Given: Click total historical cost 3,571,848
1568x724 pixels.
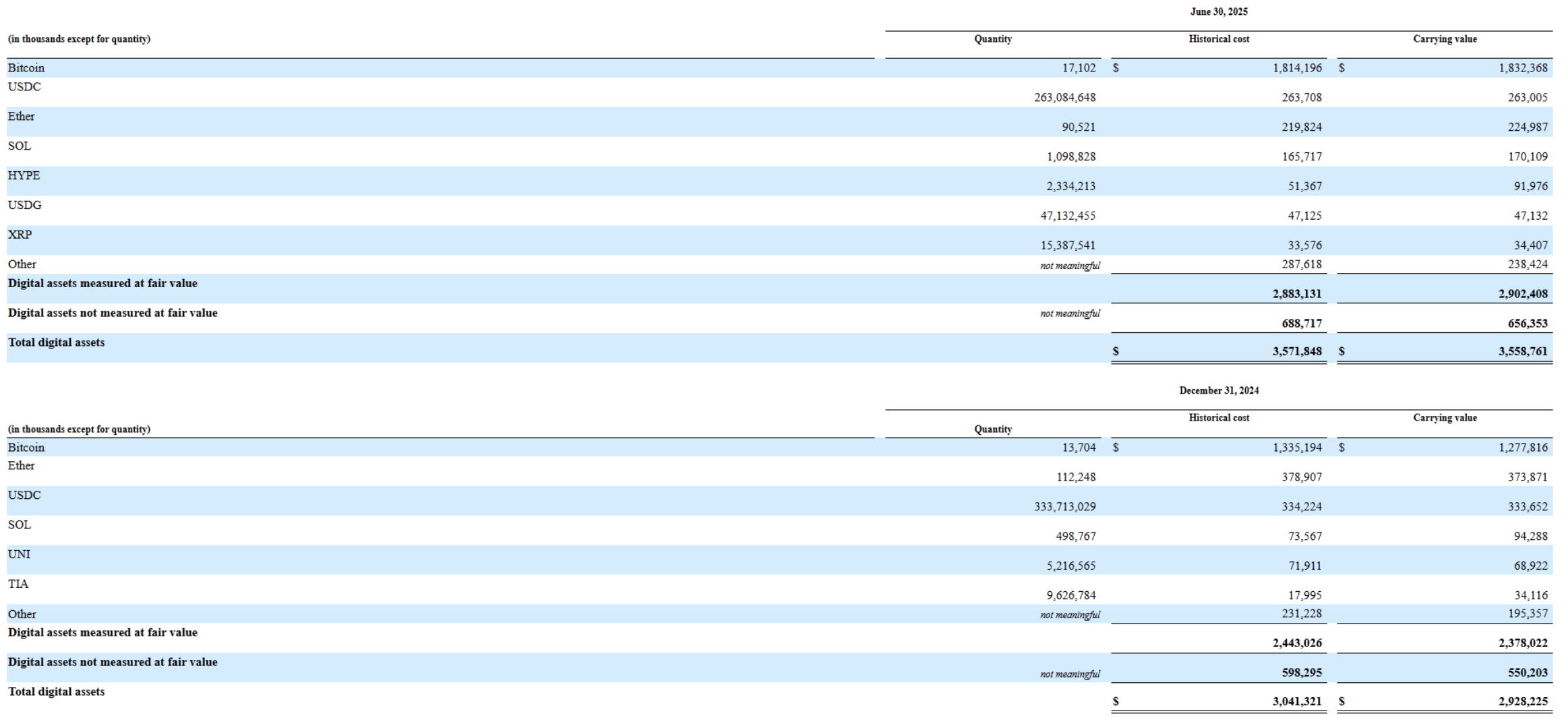Looking at the screenshot, I should click(1297, 351).
